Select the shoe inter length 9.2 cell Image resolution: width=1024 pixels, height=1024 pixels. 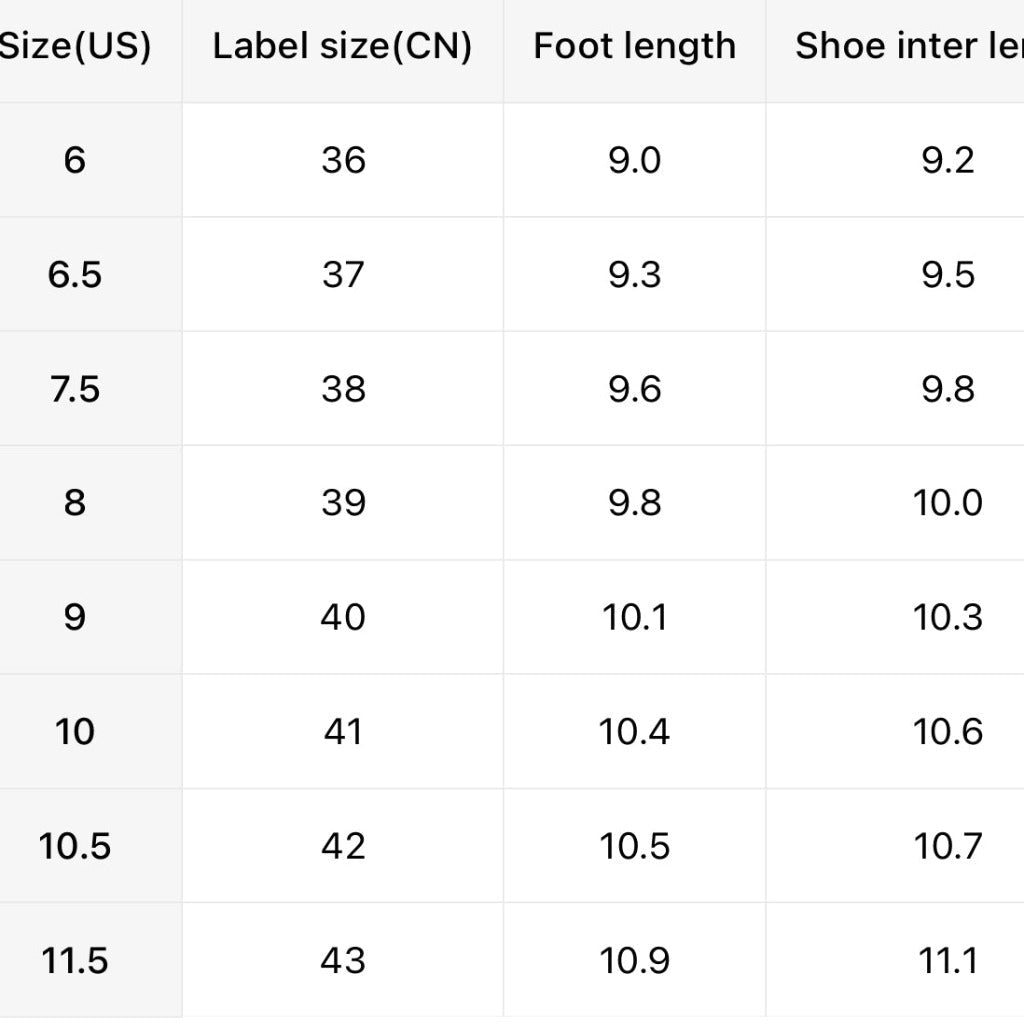[x=947, y=160]
